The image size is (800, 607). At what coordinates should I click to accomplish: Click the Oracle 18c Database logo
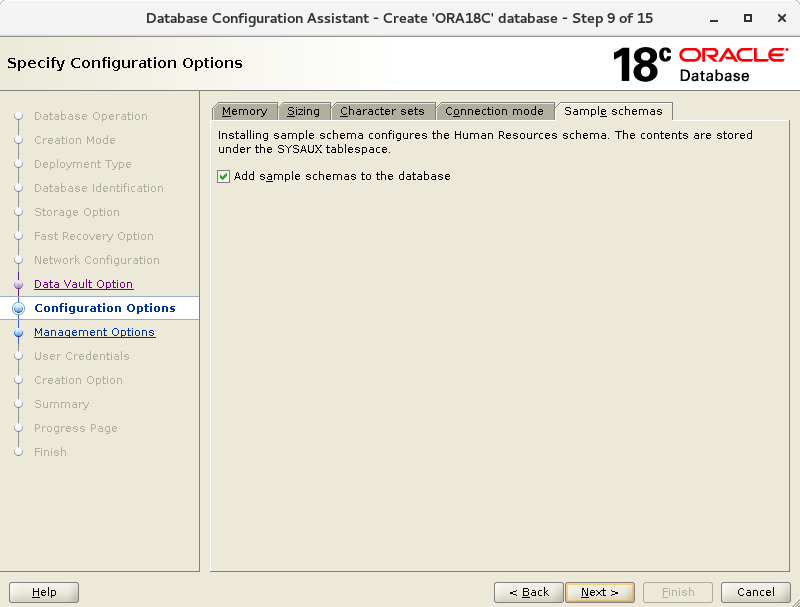tap(701, 64)
